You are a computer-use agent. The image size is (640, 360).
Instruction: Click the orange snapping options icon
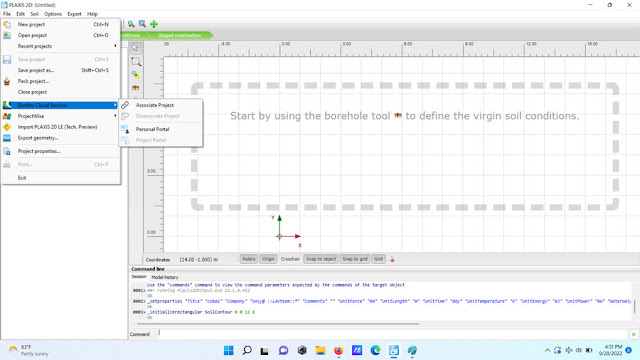point(392,259)
